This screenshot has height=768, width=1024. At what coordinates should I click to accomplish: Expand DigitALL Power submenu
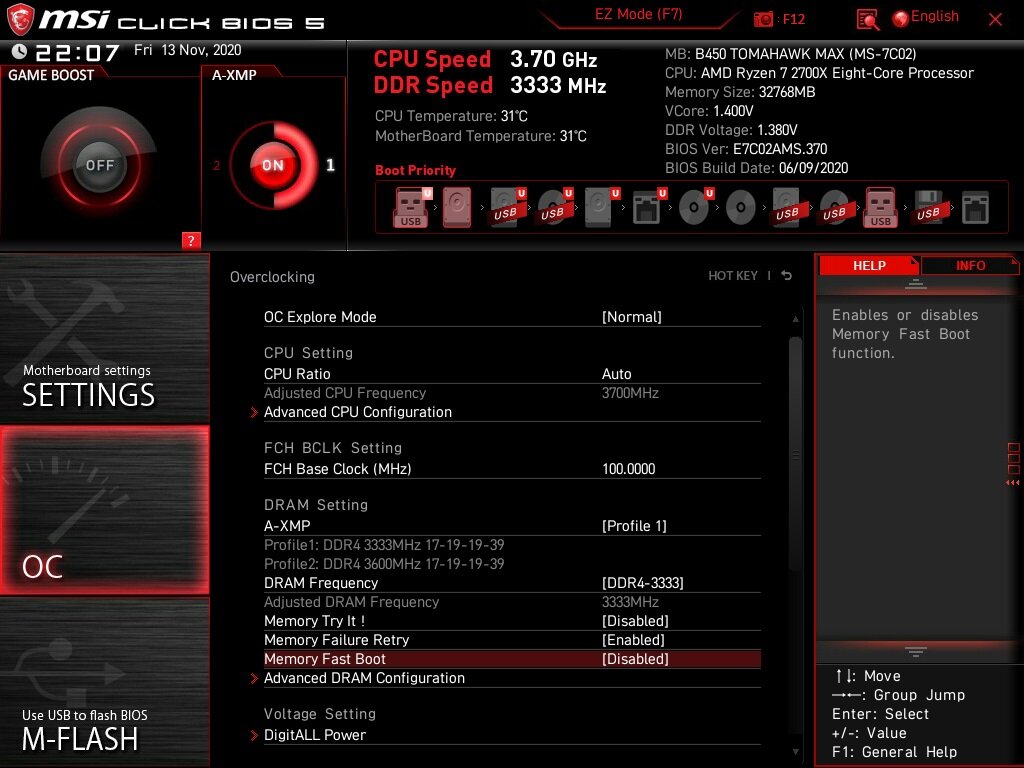pos(314,735)
